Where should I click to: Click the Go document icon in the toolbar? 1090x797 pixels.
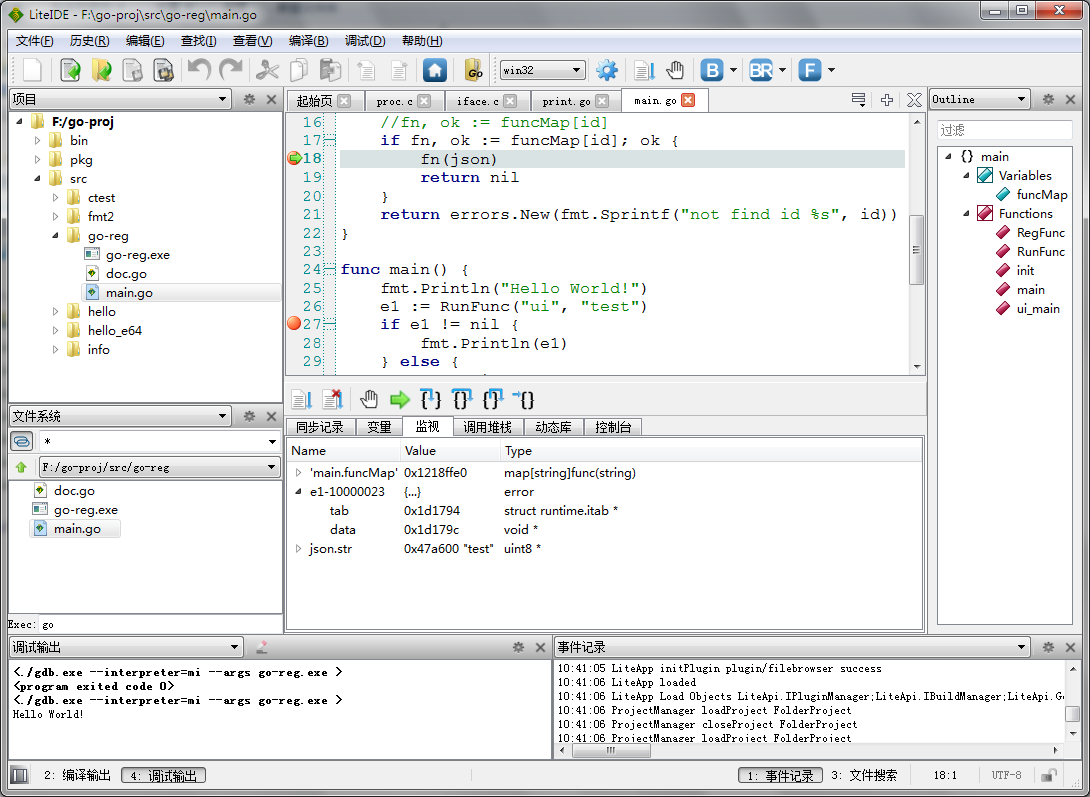[x=474, y=70]
